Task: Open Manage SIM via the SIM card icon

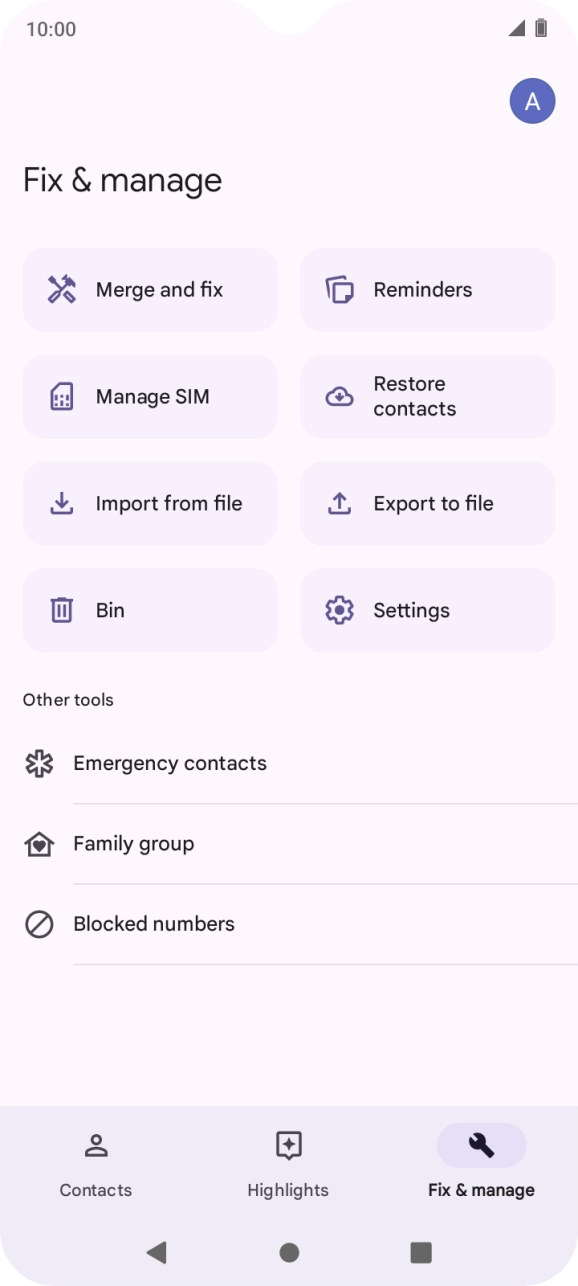Action: pyautogui.click(x=63, y=396)
